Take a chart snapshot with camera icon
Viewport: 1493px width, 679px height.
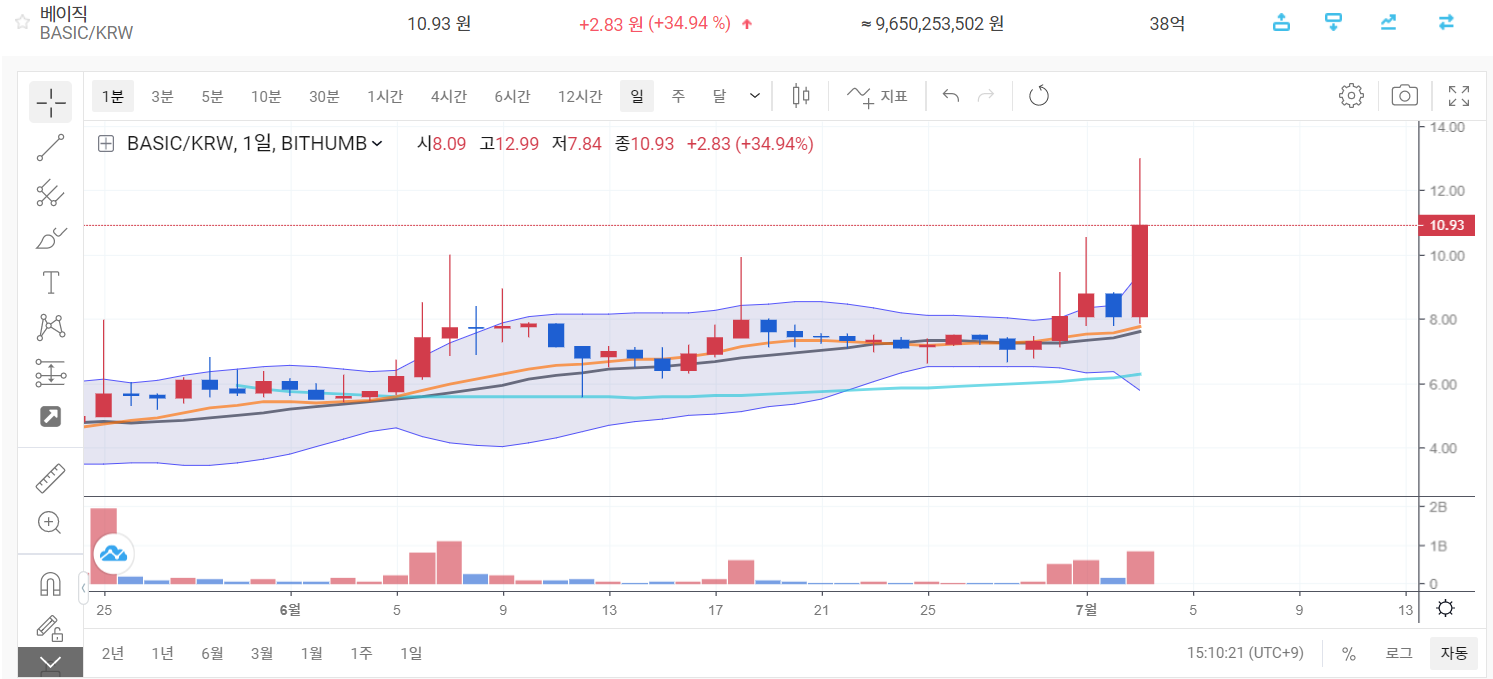[1405, 96]
